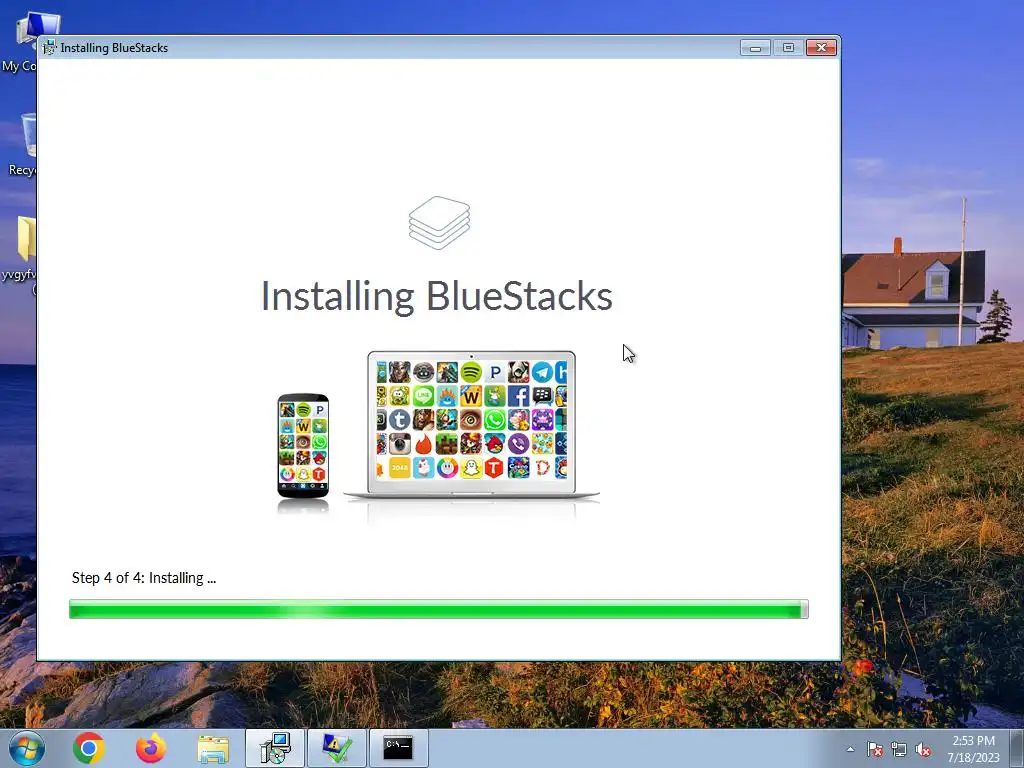Click the BlueStacks stacked layers logo
The width and height of the screenshot is (1024, 768).
(x=440, y=223)
